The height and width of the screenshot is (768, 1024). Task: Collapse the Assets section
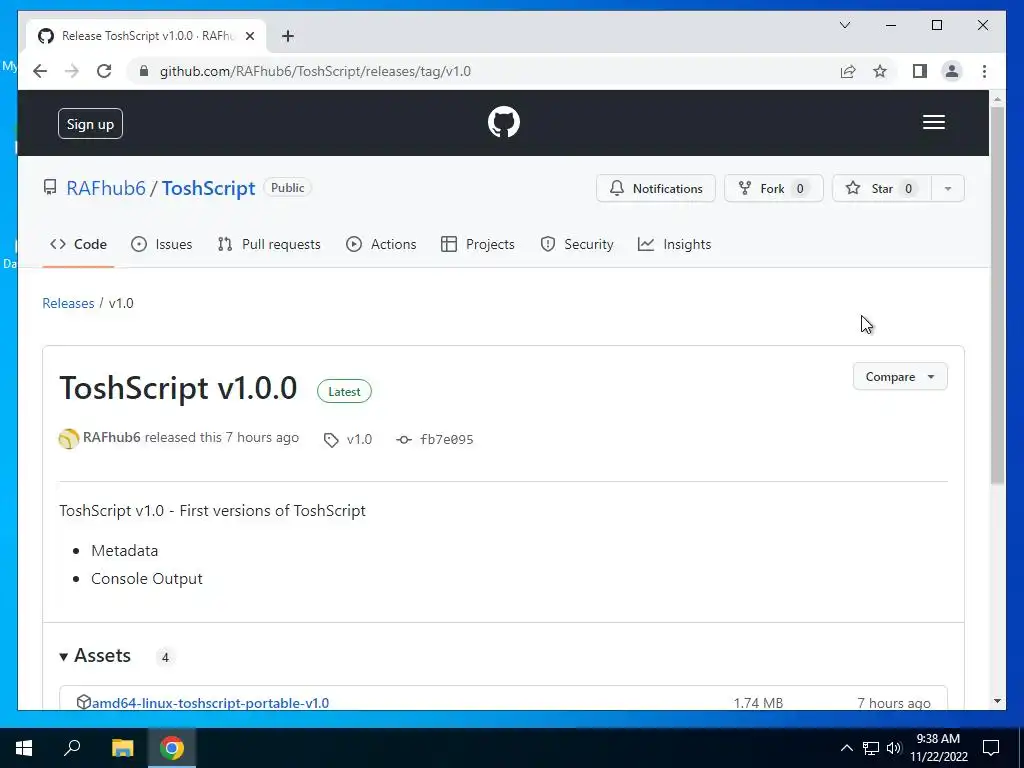coord(95,656)
